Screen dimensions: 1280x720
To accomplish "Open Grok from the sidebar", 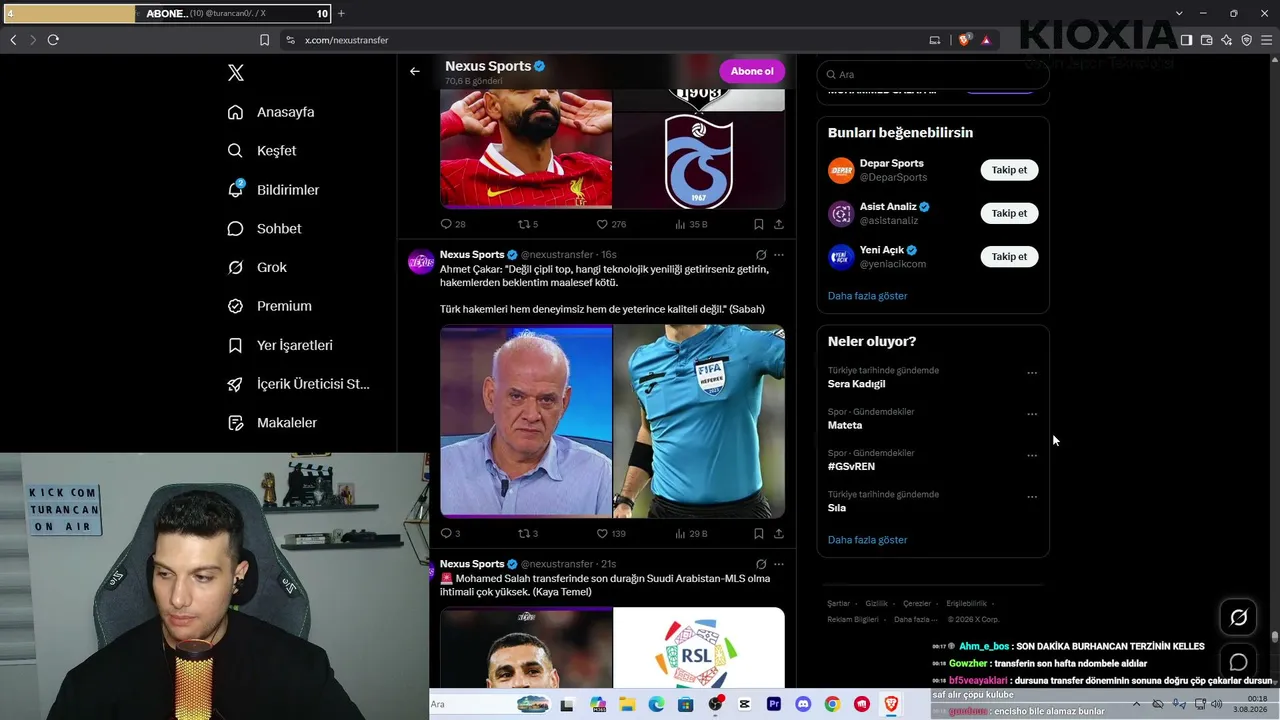I will (257, 268).
